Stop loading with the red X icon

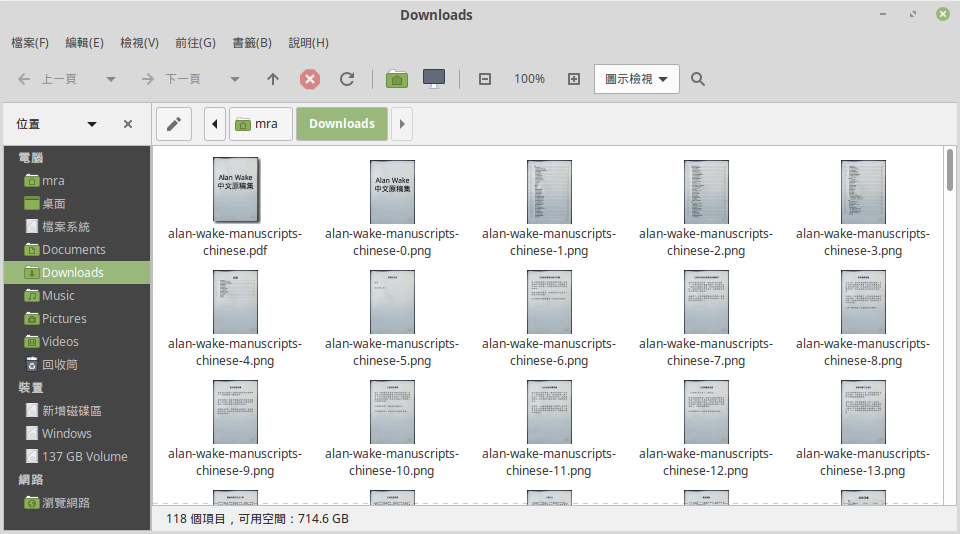[x=310, y=79]
